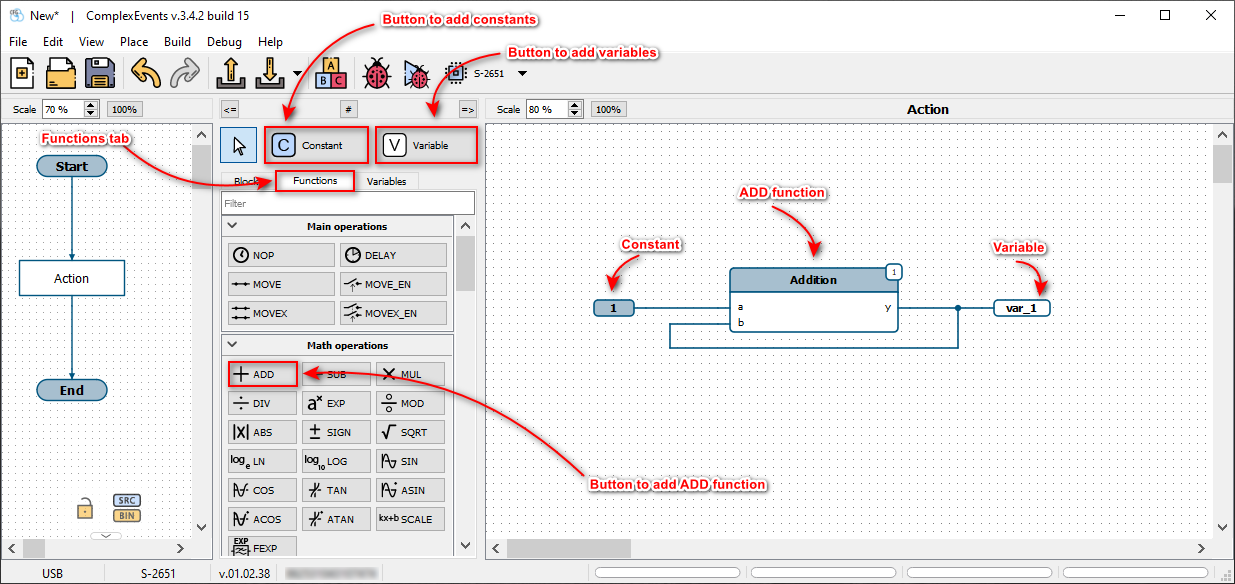This screenshot has width=1235, height=584.
Task: Open project with the folder icon
Action: point(61,74)
